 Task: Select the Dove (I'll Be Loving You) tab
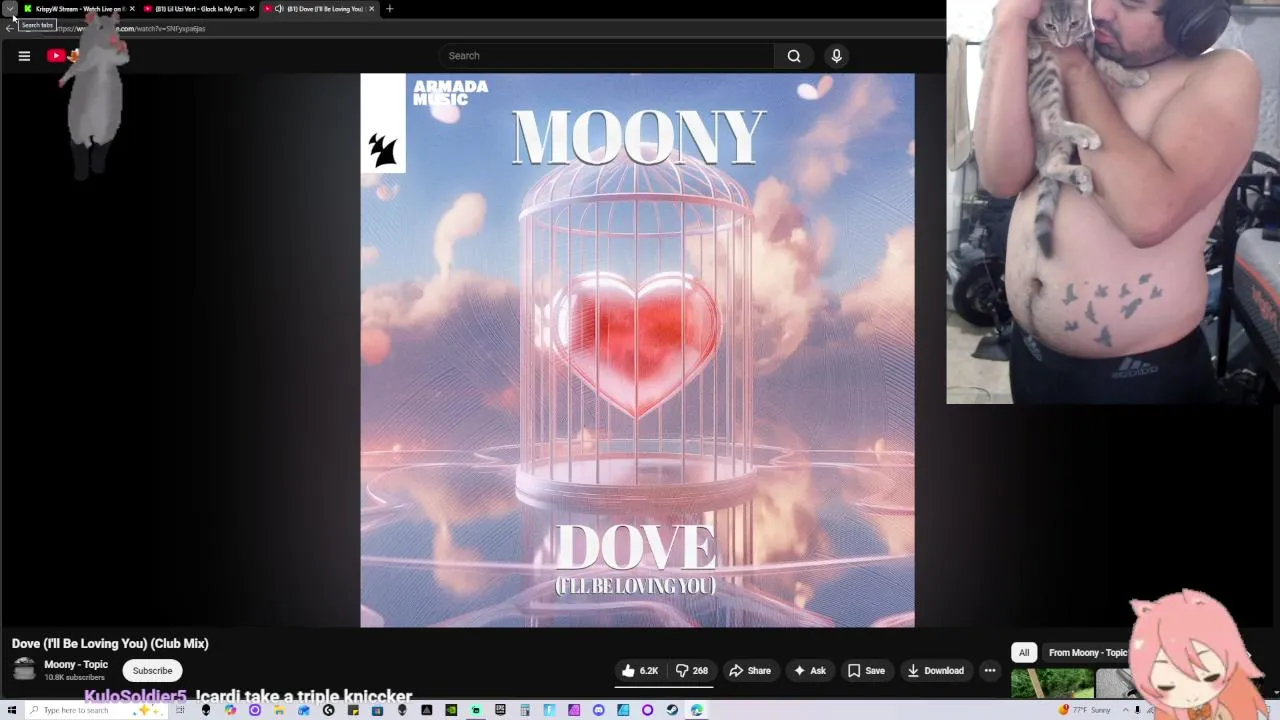tap(318, 9)
